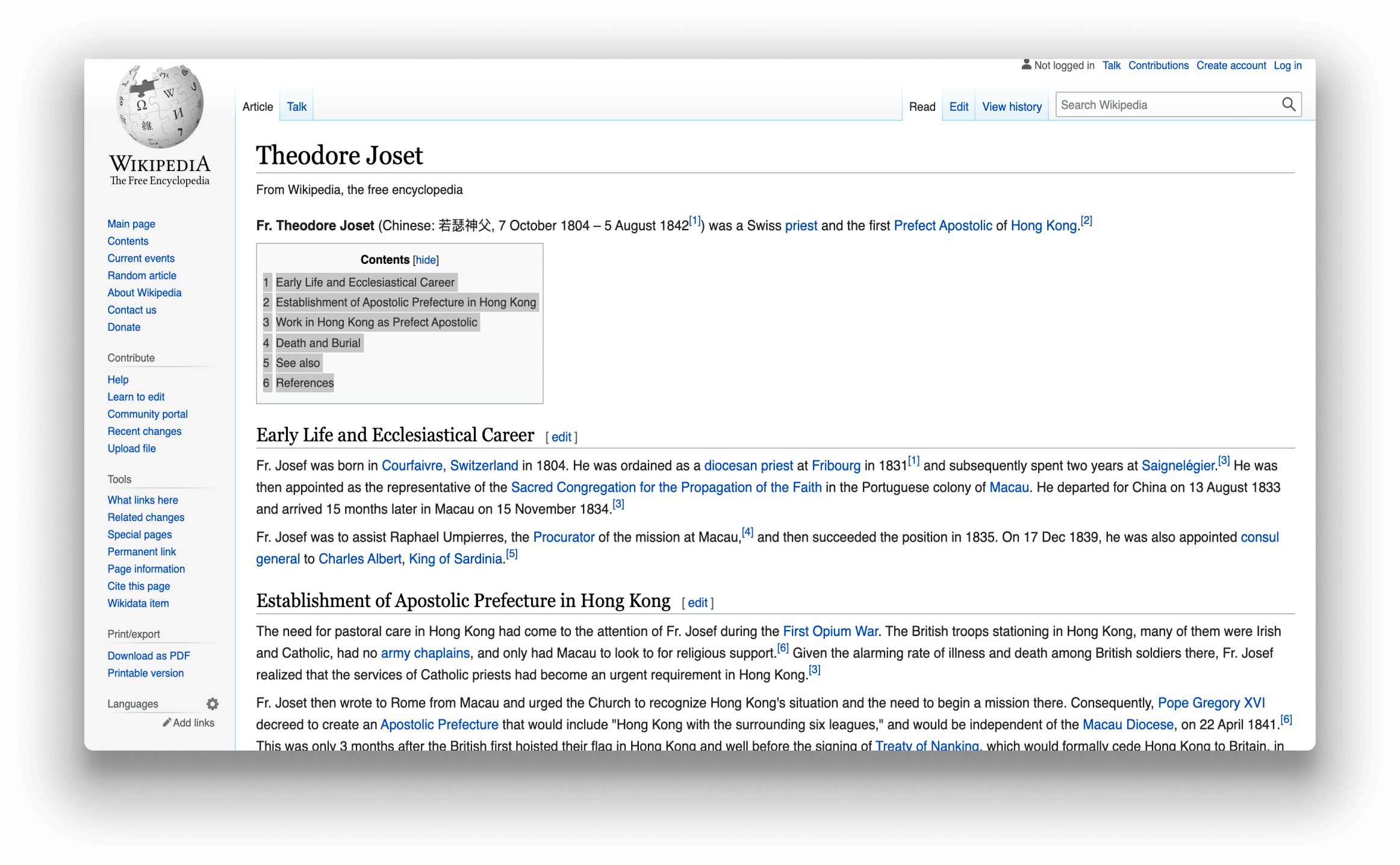View Recent changes
Viewport: 1400px width, 865px height.
pyautogui.click(x=145, y=431)
